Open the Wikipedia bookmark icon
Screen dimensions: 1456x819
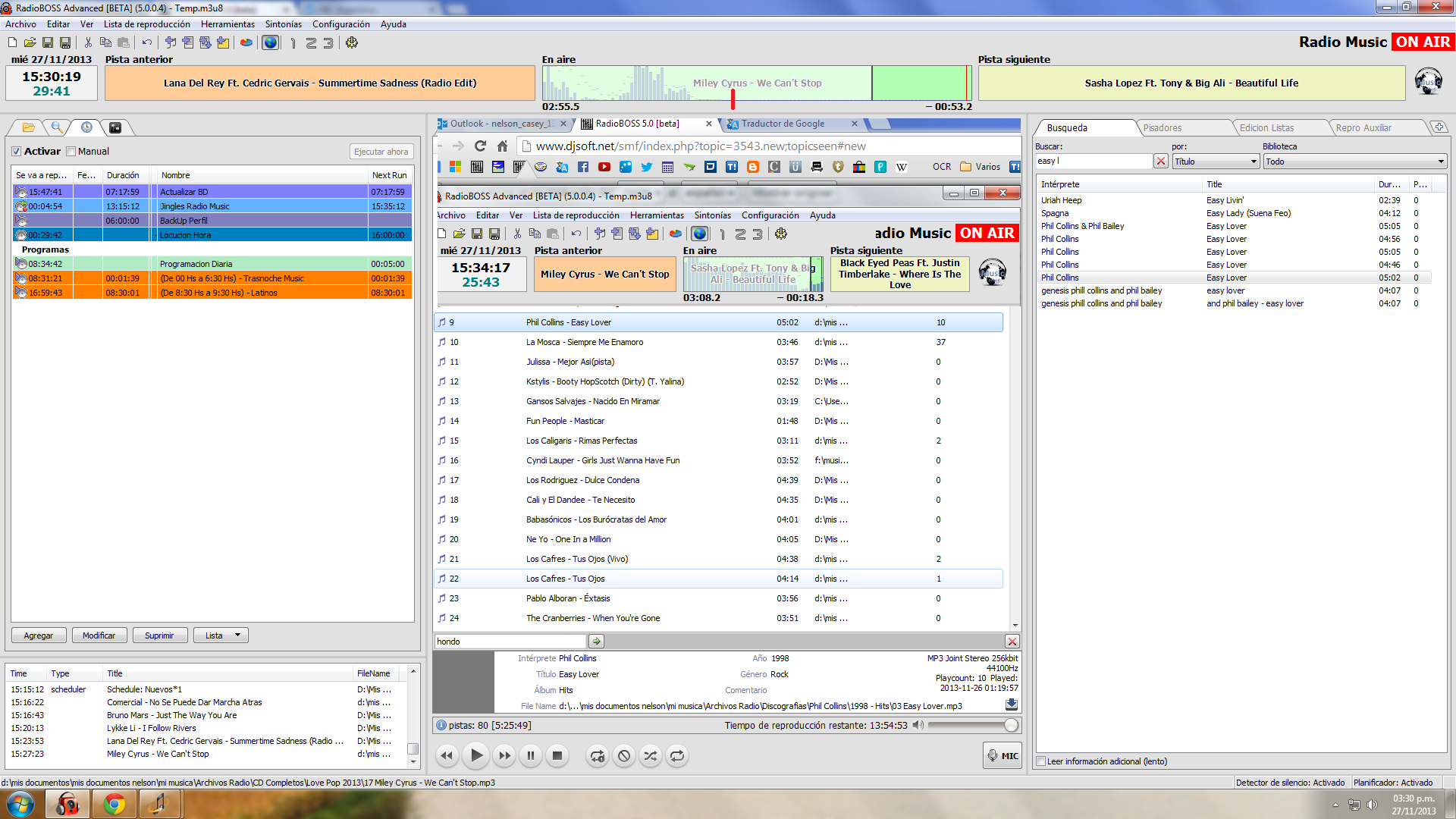902,167
